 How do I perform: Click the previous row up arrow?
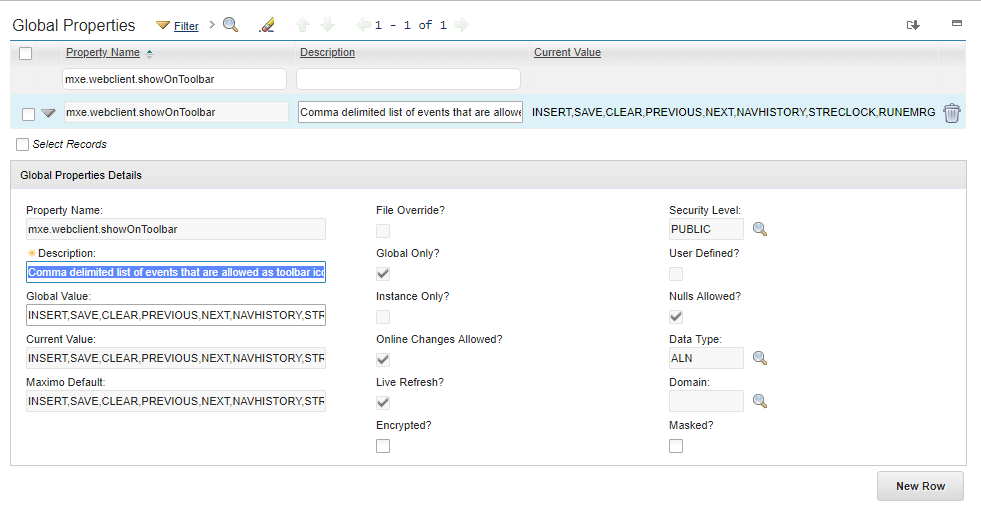pos(302,25)
